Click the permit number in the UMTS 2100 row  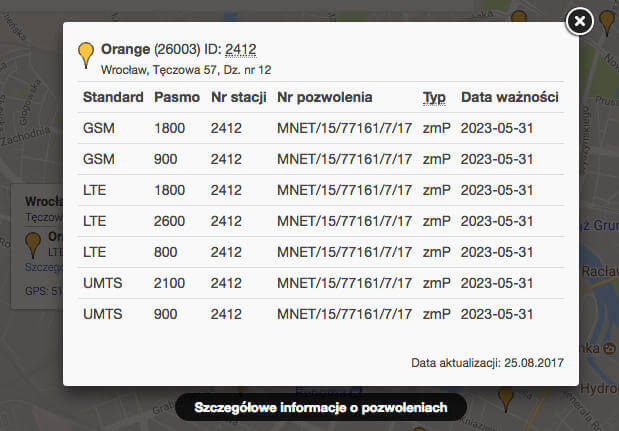pos(344,283)
